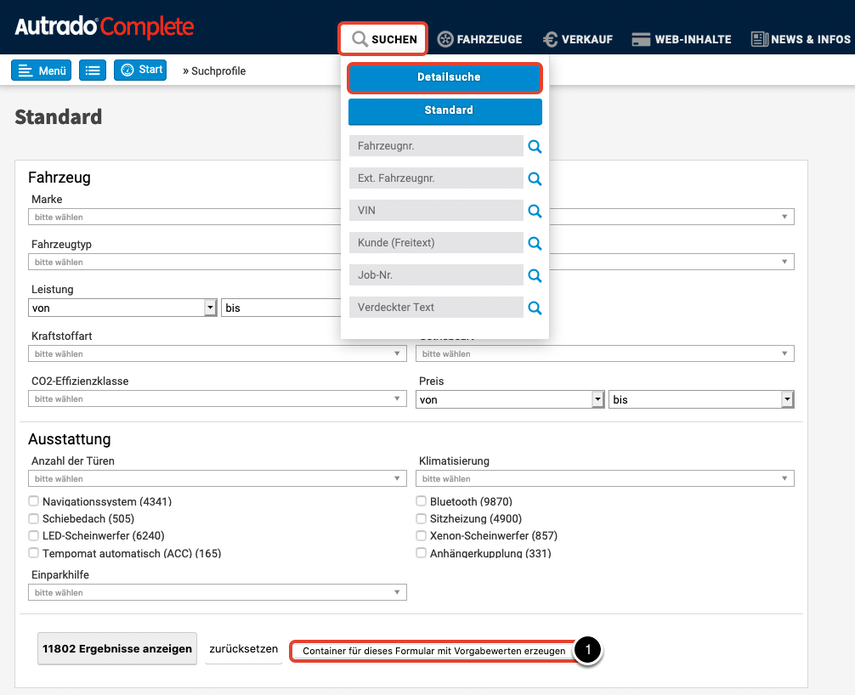Tick the Sitzheizung checkbox
Screen dimensions: 855x695
click(x=422, y=519)
